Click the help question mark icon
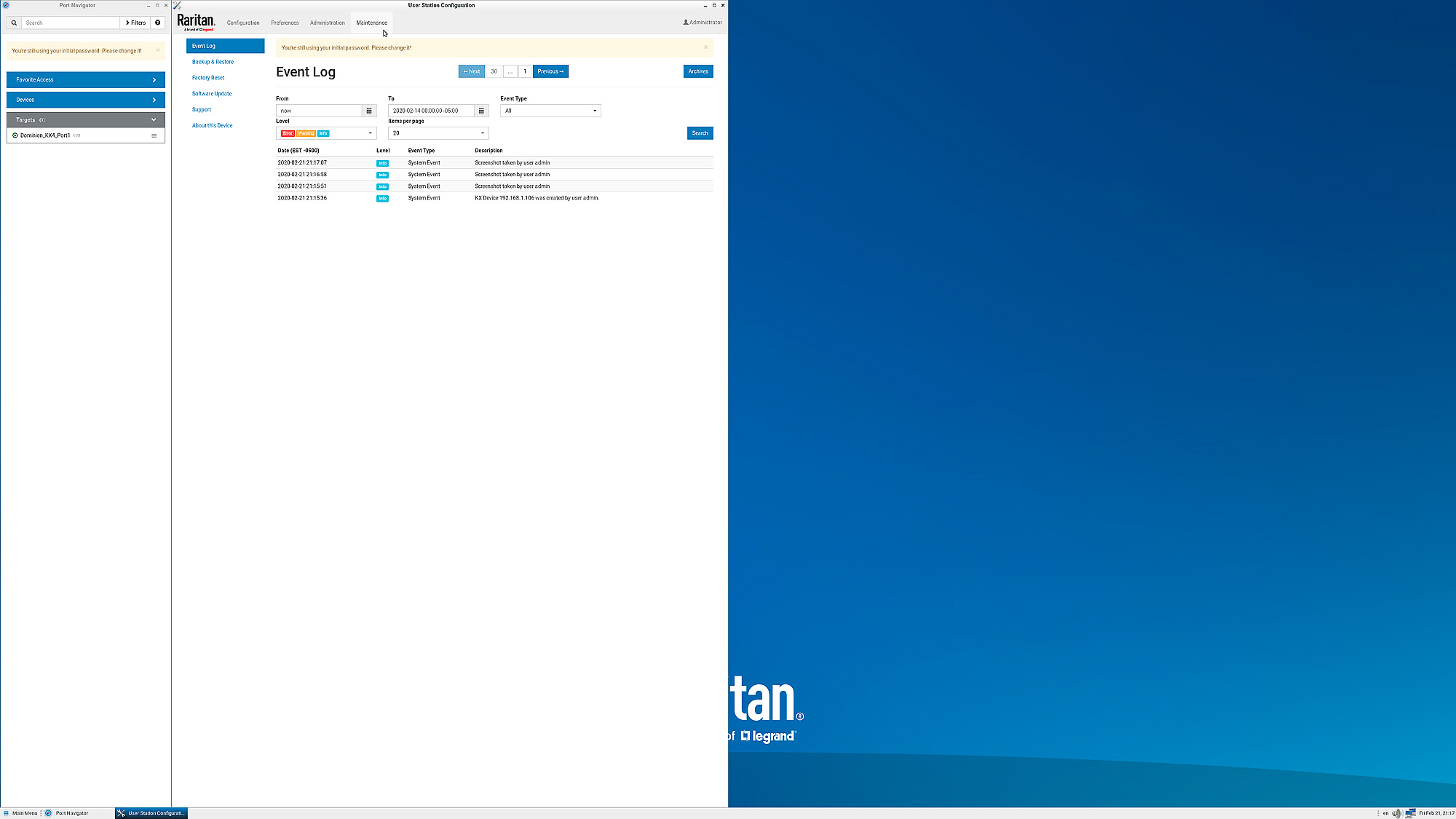Viewport: 1456px width, 819px height. [x=157, y=23]
